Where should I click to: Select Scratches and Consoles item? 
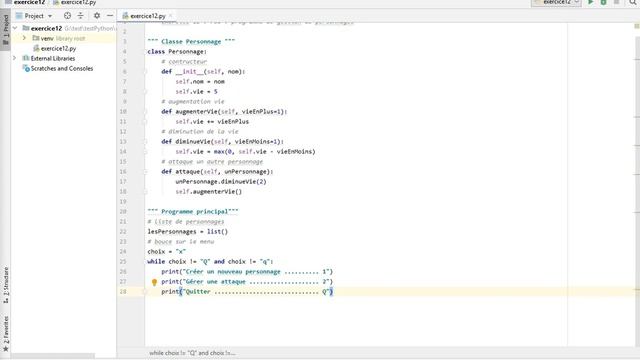tap(62, 69)
